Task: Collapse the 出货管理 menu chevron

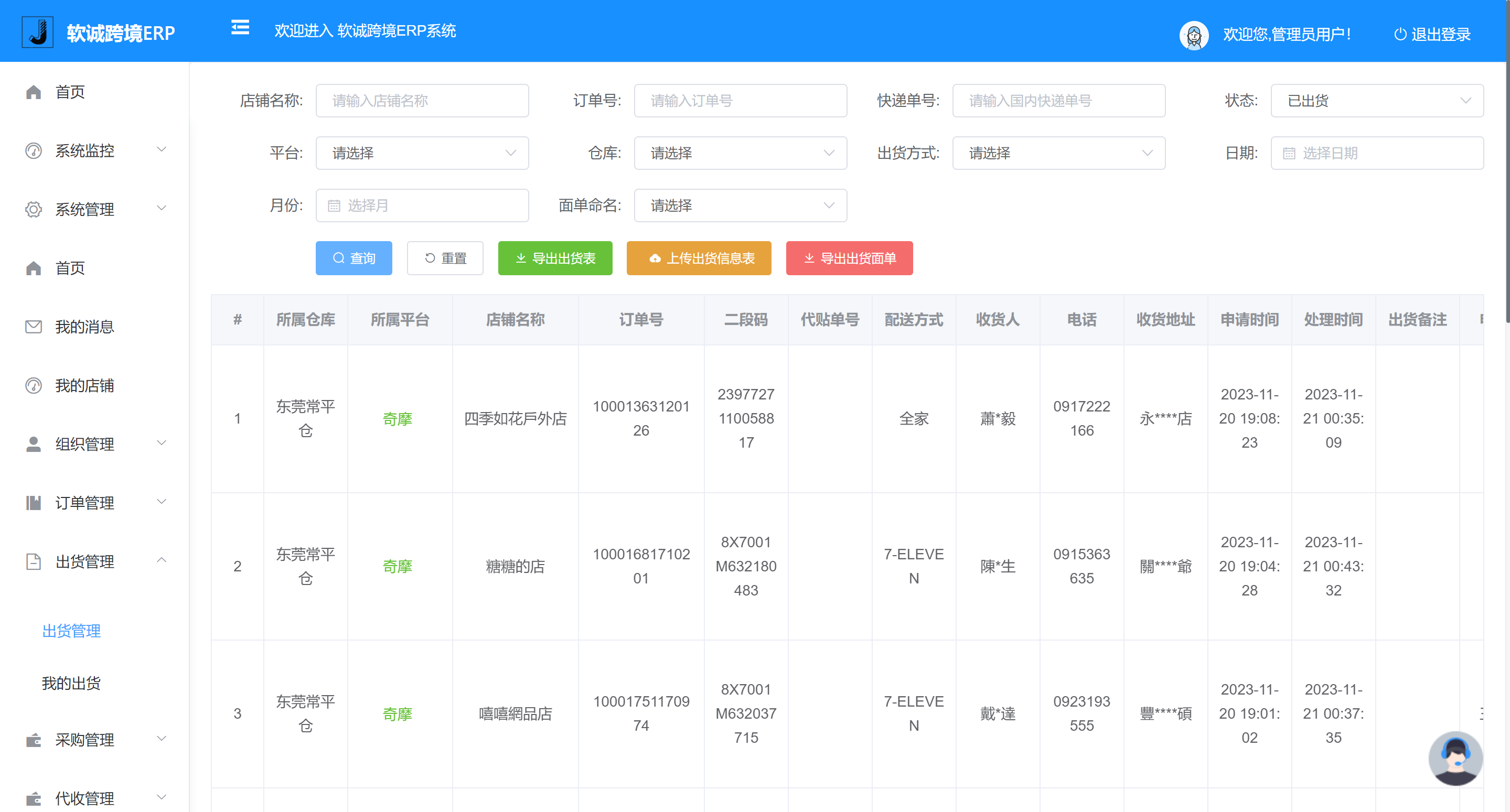Action: (162, 560)
